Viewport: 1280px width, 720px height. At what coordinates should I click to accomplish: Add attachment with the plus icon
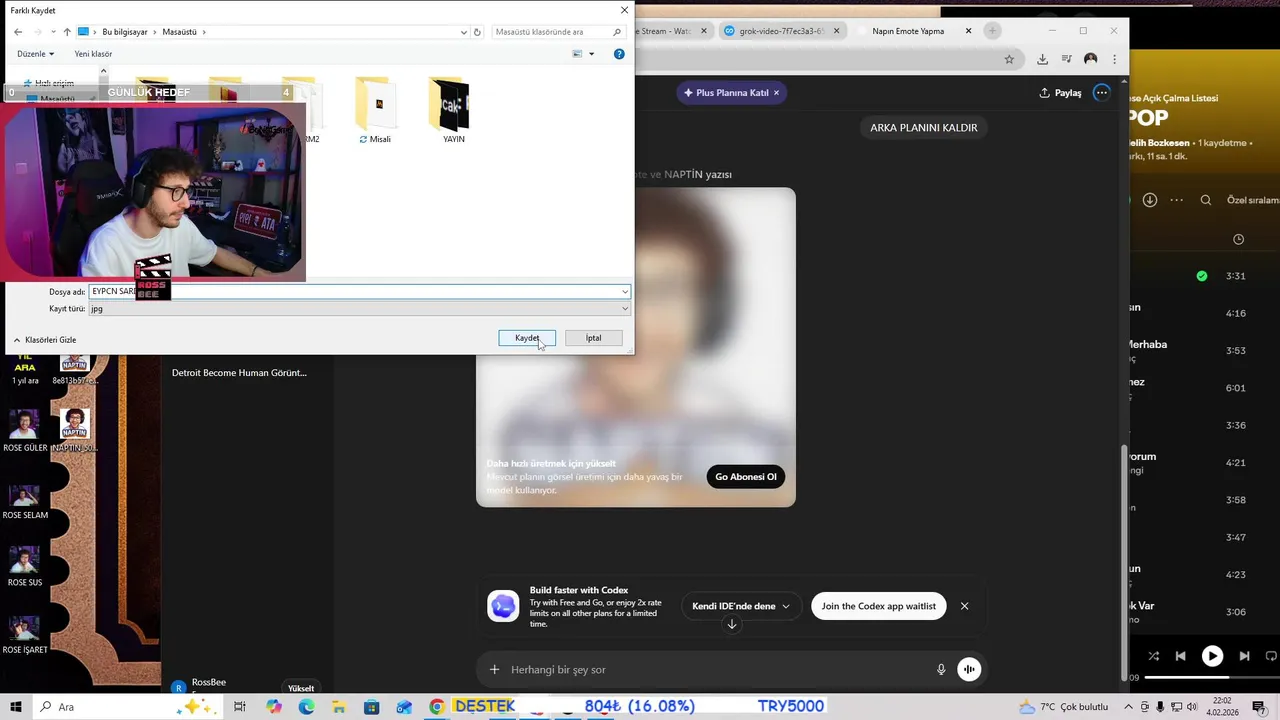[x=494, y=670]
